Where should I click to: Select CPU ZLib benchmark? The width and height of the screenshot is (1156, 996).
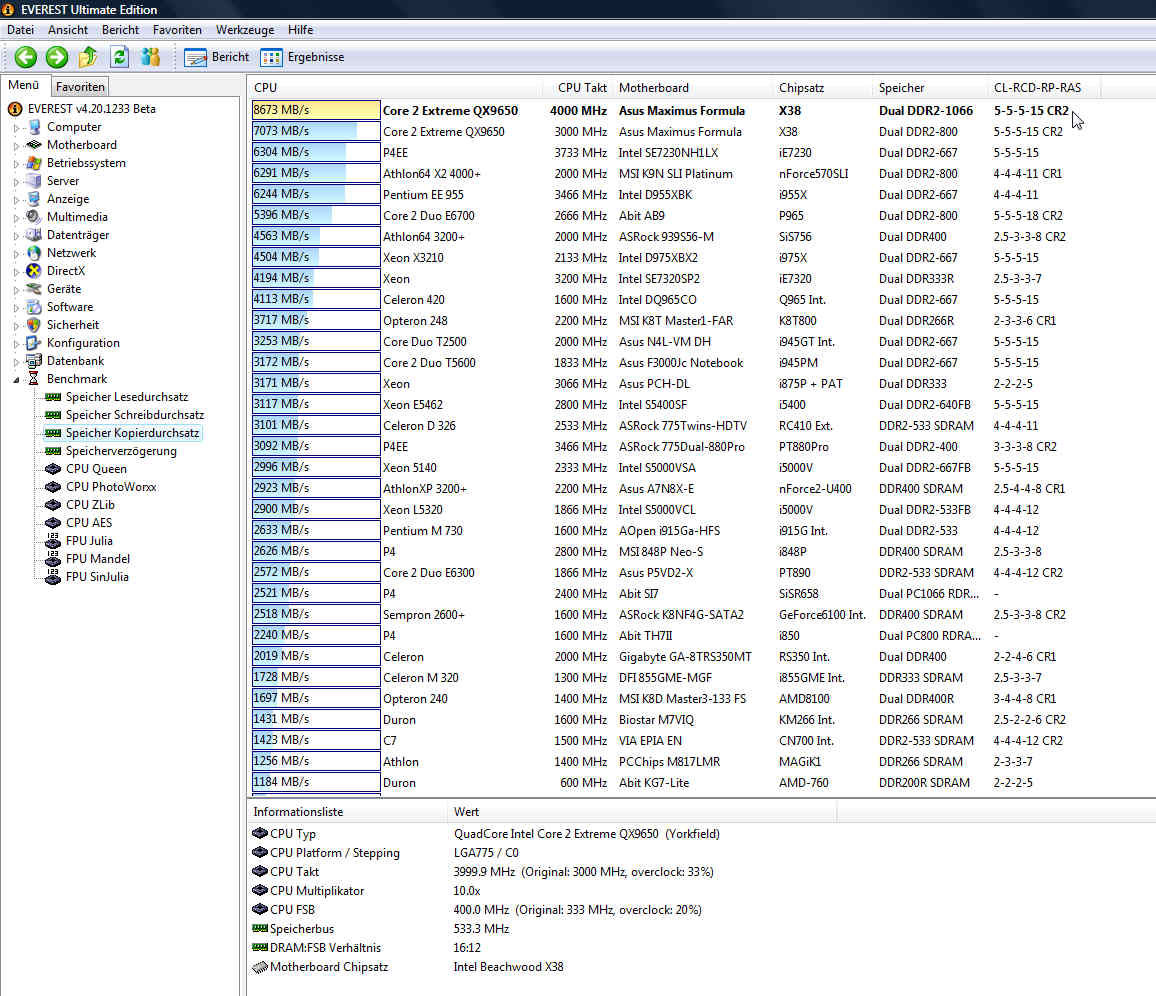pyautogui.click(x=90, y=505)
